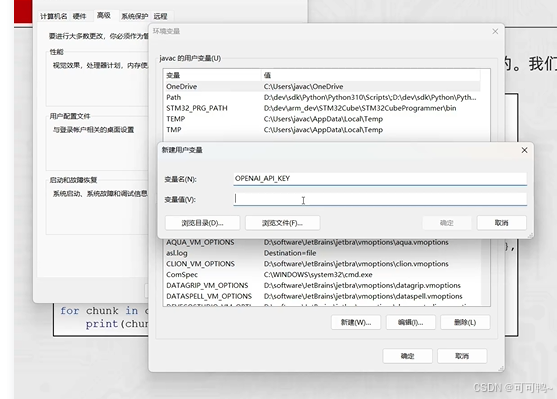Open the 远程 tab

click(x=160, y=16)
